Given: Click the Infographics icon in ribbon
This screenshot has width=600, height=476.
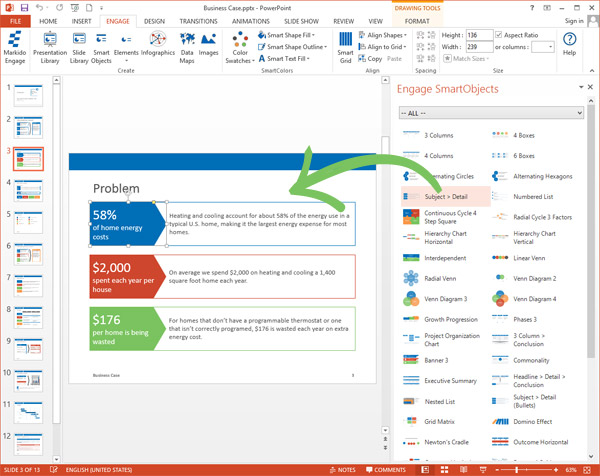Looking at the screenshot, I should point(156,44).
